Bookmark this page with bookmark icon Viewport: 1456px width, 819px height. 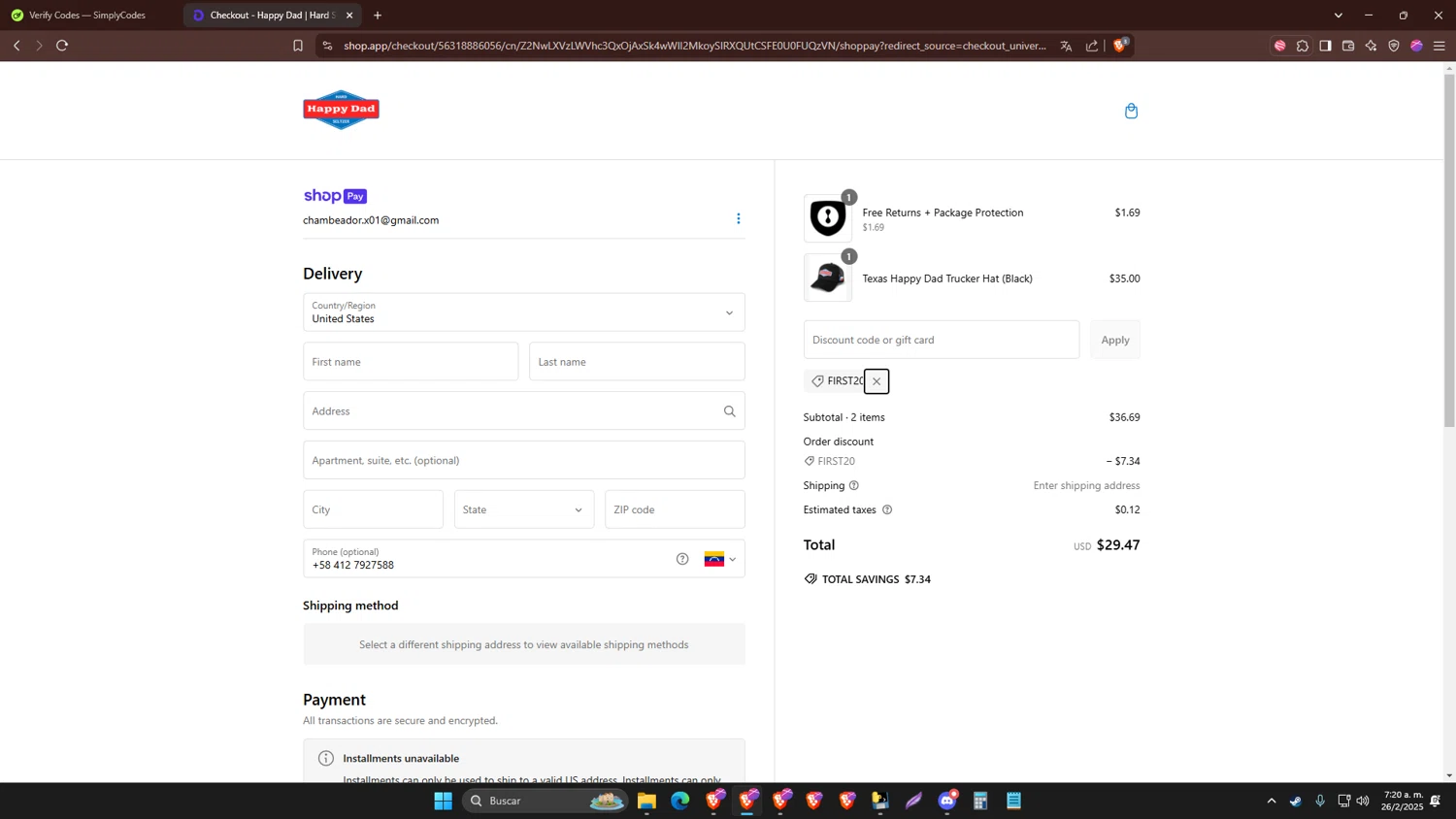pyautogui.click(x=298, y=46)
